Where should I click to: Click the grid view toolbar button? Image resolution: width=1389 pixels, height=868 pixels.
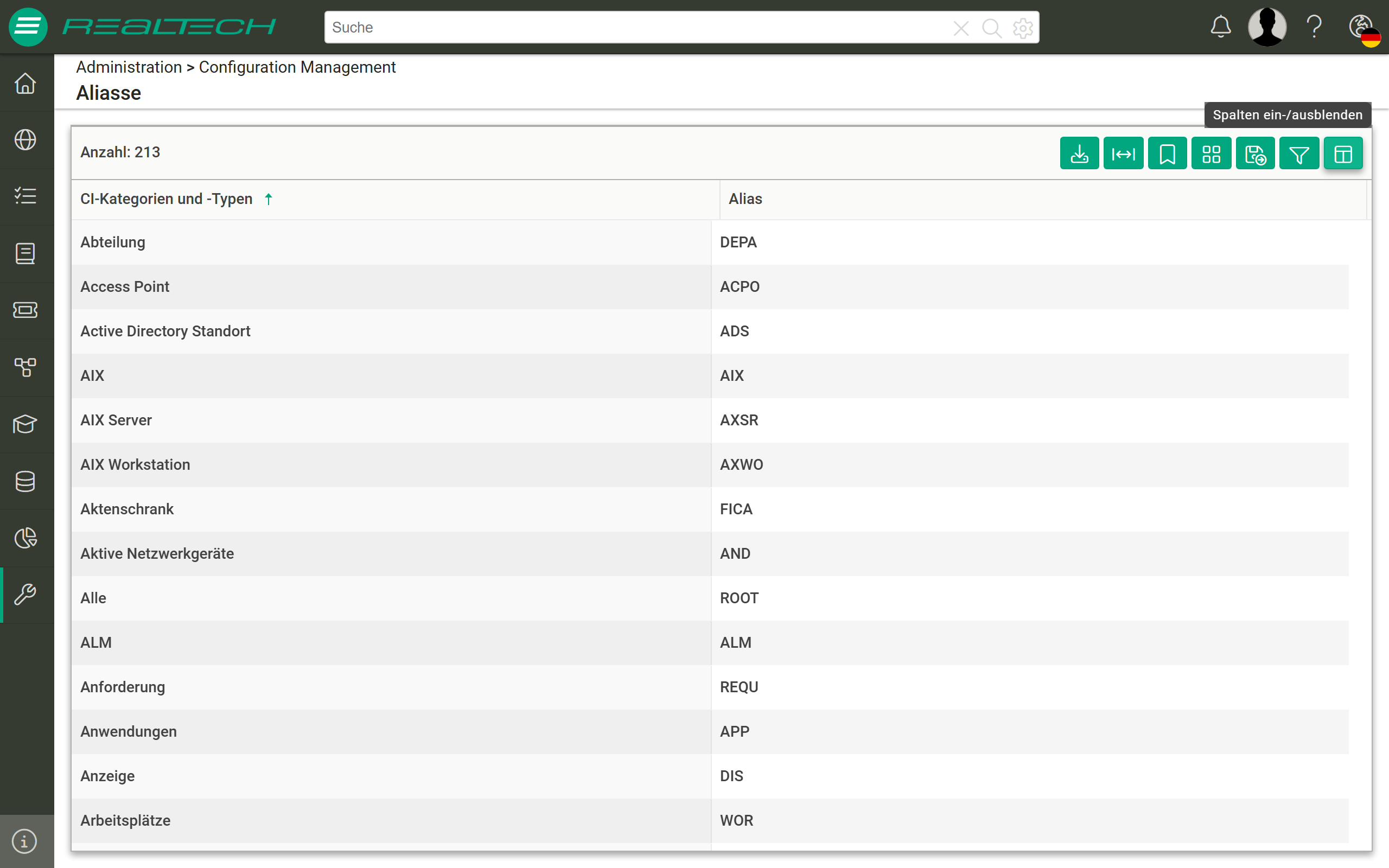tap(1211, 154)
